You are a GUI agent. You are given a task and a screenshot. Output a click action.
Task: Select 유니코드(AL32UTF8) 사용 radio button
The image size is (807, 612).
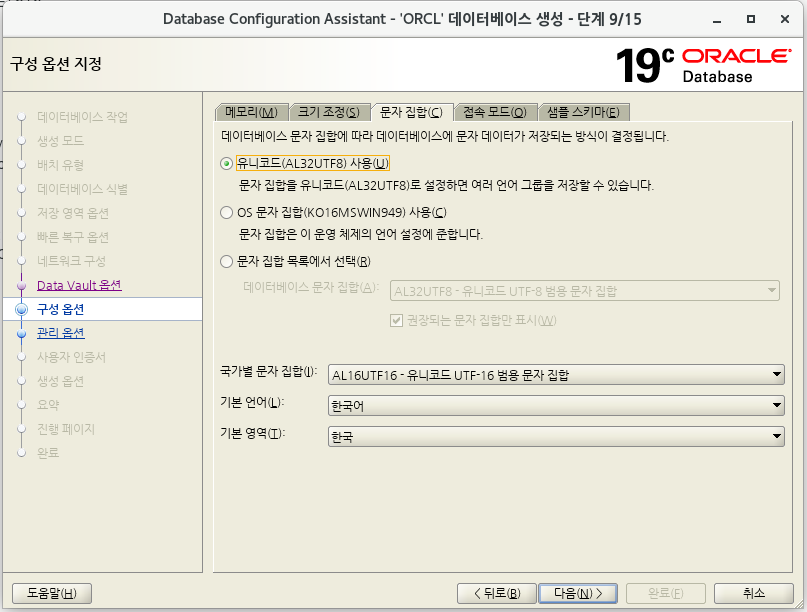click(x=226, y=164)
